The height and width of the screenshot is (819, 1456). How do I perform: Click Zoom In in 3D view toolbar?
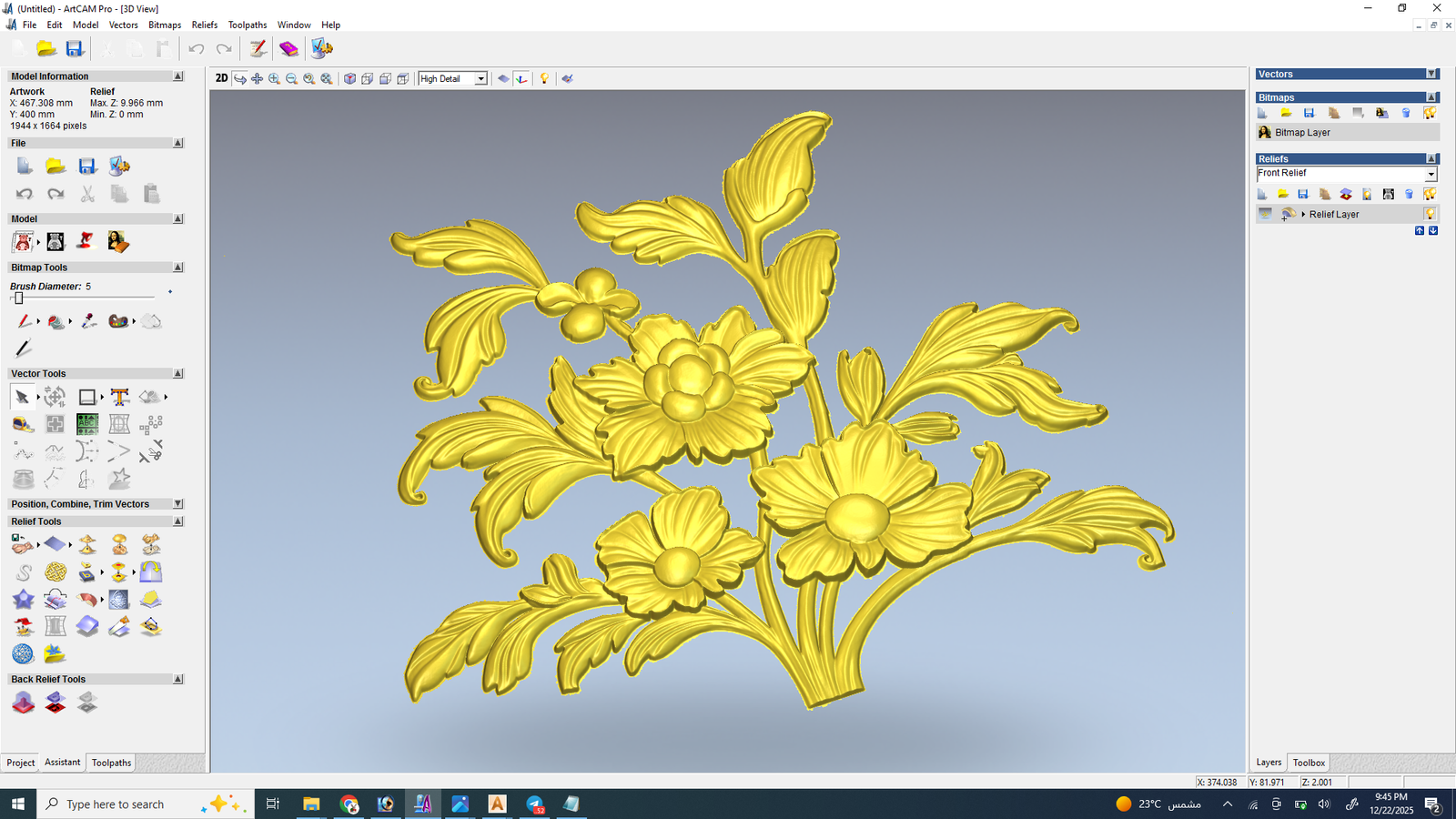274,79
